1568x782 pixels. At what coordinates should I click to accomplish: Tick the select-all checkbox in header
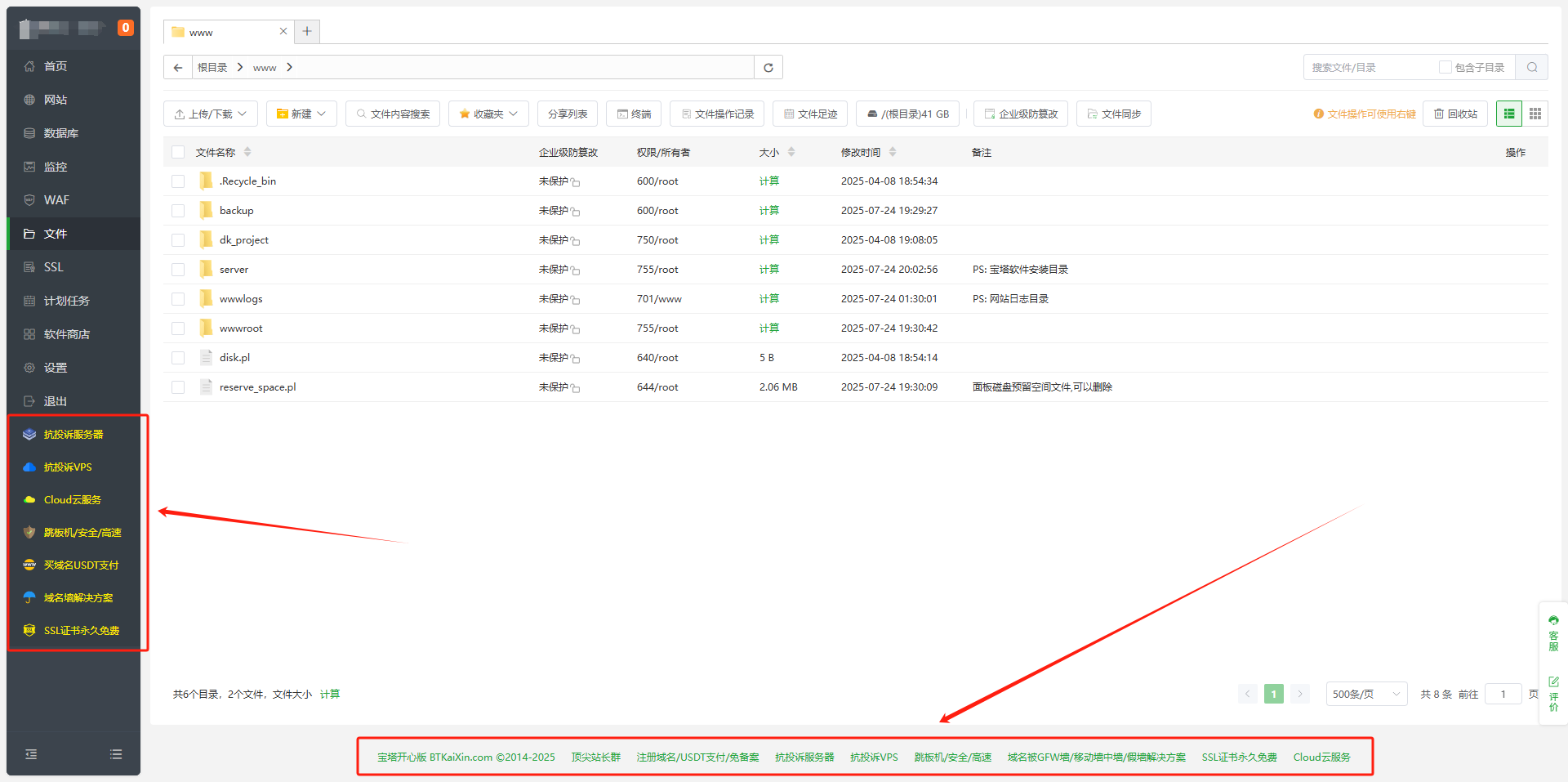click(x=178, y=152)
